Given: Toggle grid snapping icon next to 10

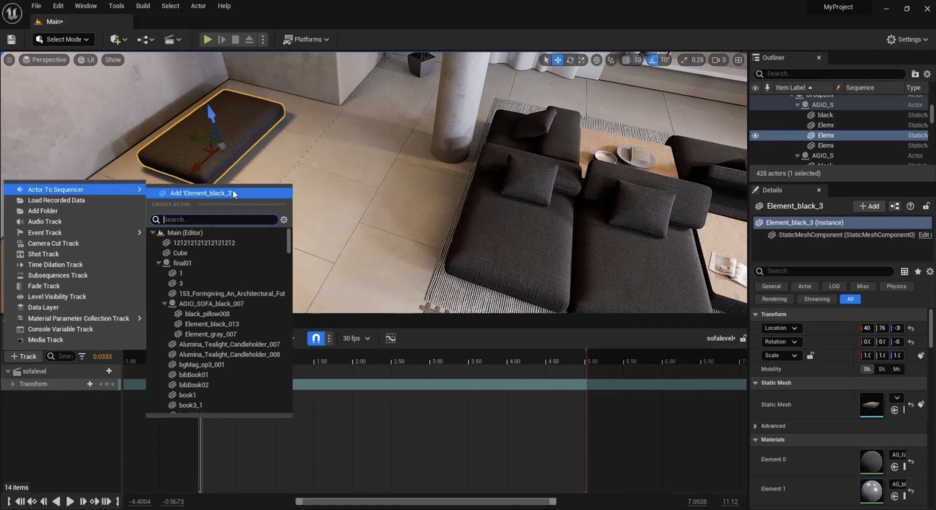Looking at the screenshot, I should [626, 60].
